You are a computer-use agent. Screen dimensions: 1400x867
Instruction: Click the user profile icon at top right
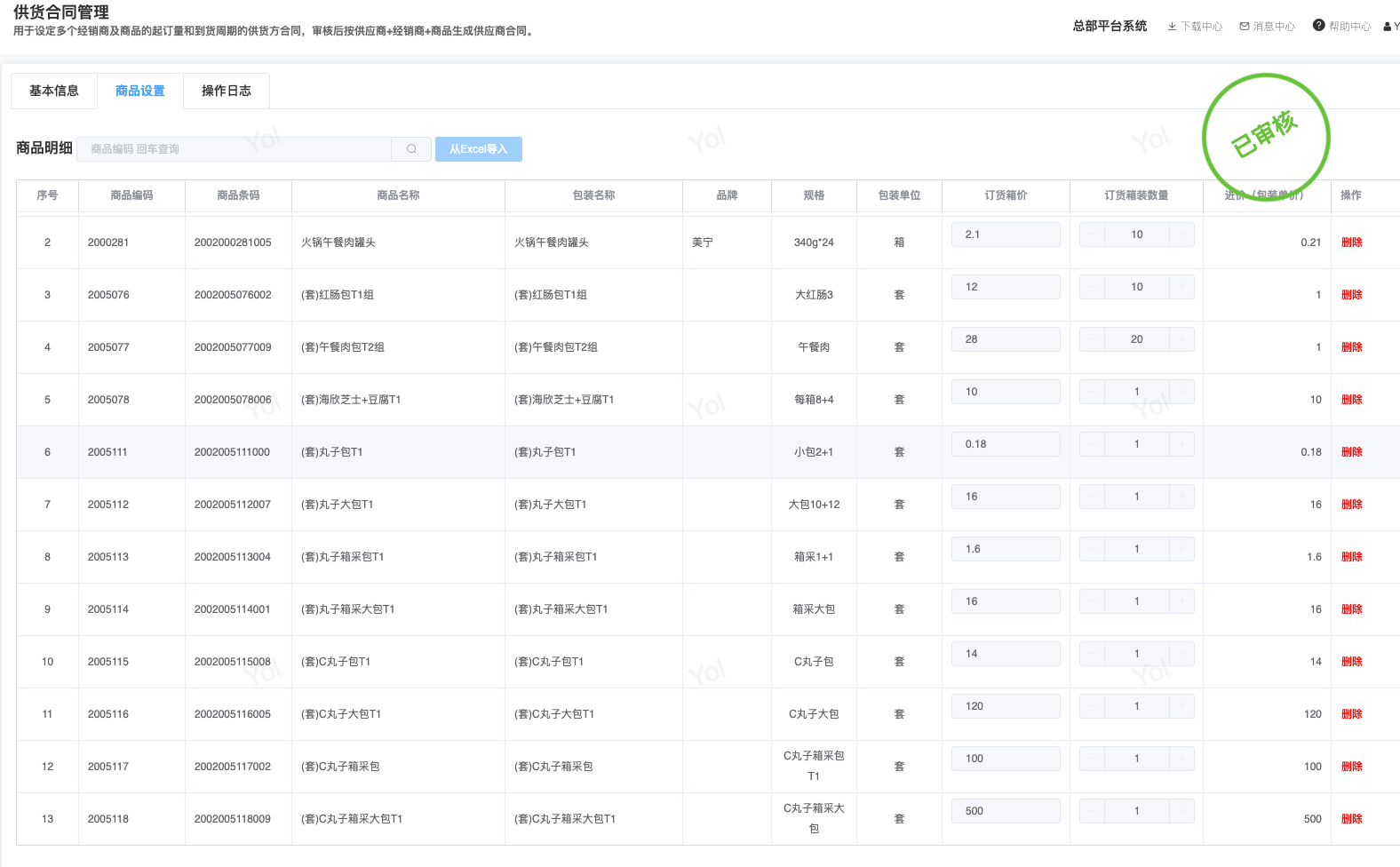point(1388,27)
